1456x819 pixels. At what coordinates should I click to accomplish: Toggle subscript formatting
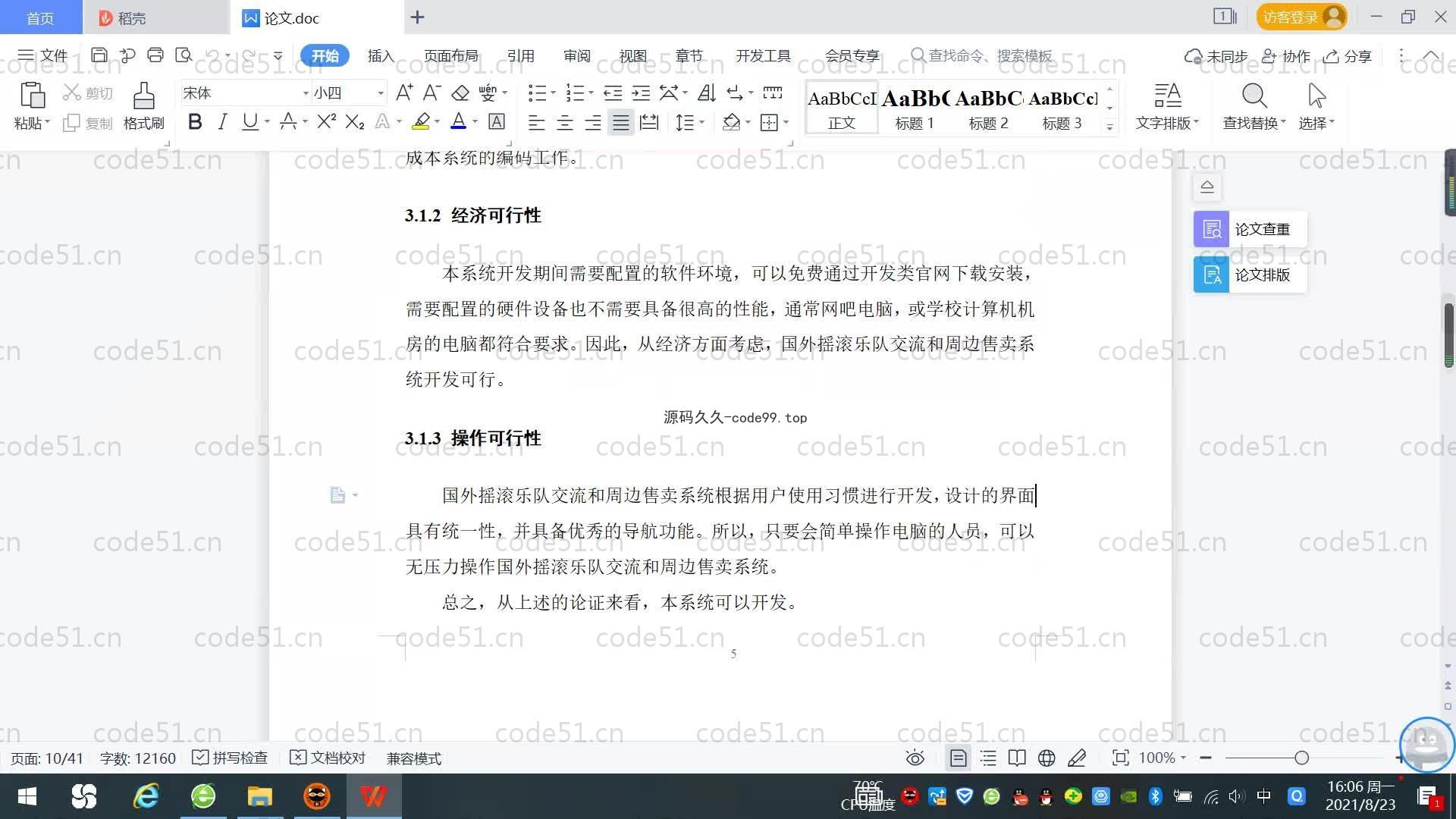tap(354, 122)
